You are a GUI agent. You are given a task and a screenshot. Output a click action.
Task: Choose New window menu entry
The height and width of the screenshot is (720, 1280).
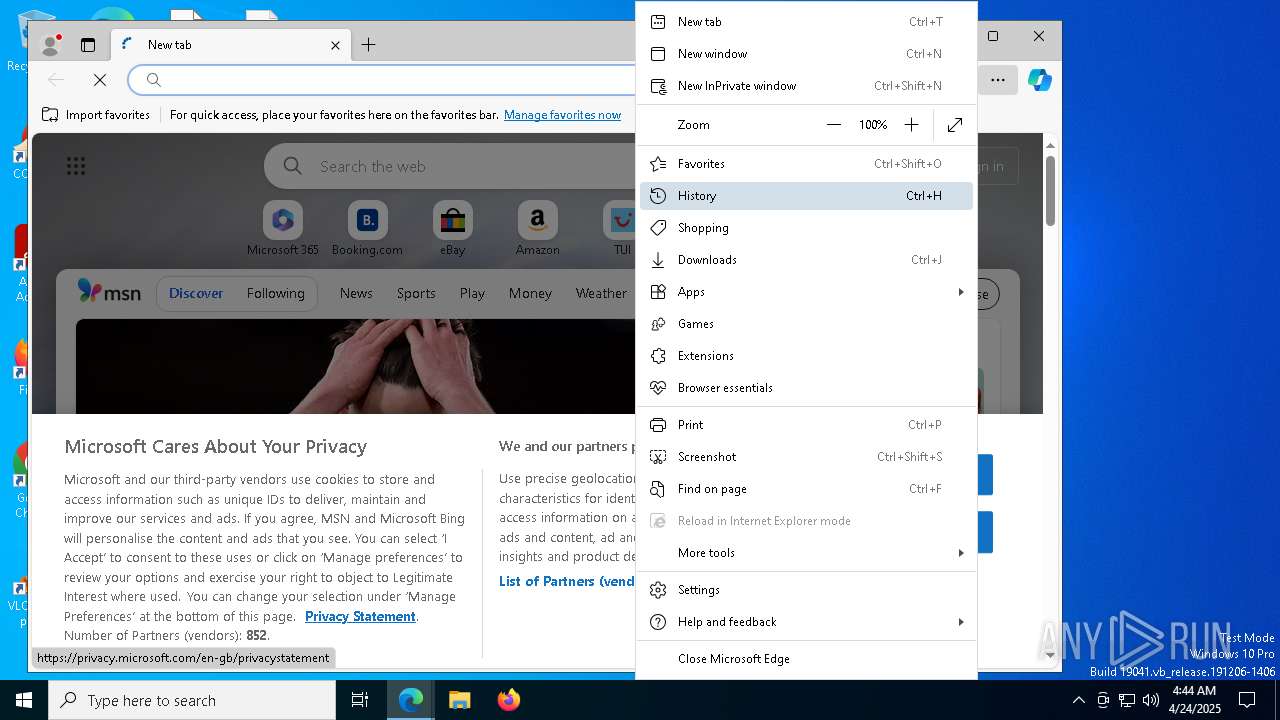click(x=806, y=54)
